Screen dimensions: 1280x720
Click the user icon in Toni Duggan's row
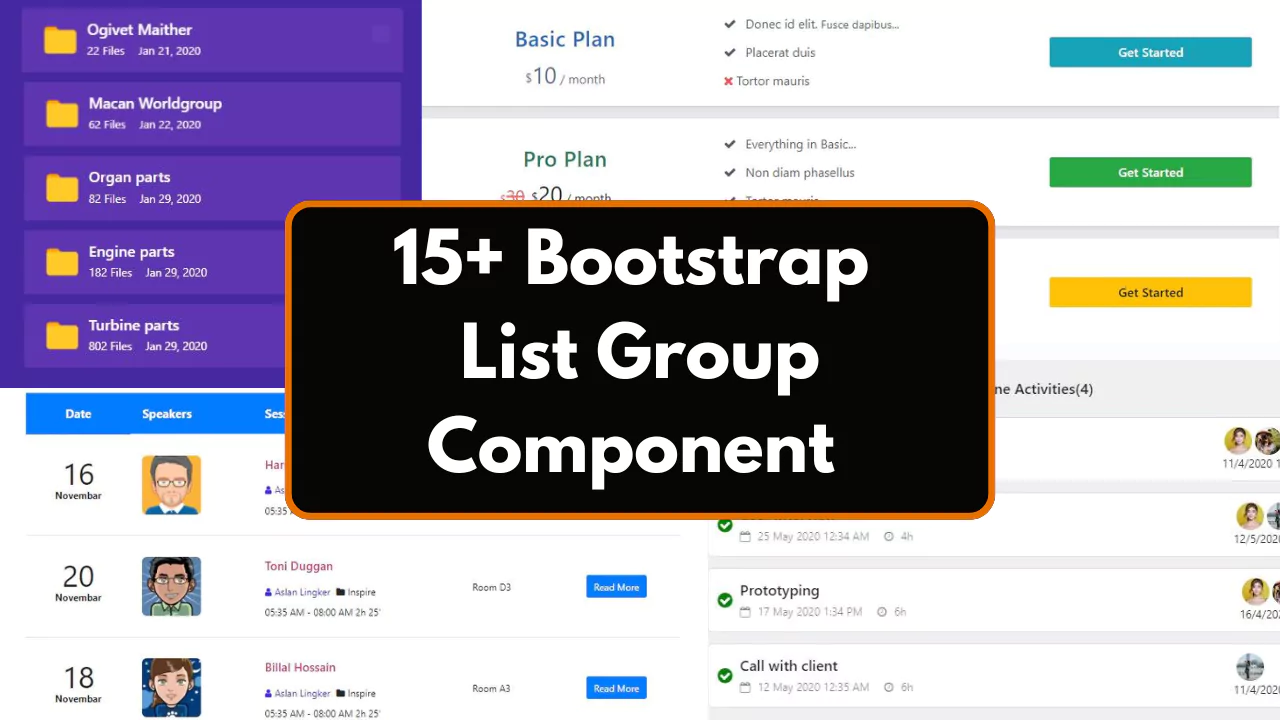(x=268, y=592)
